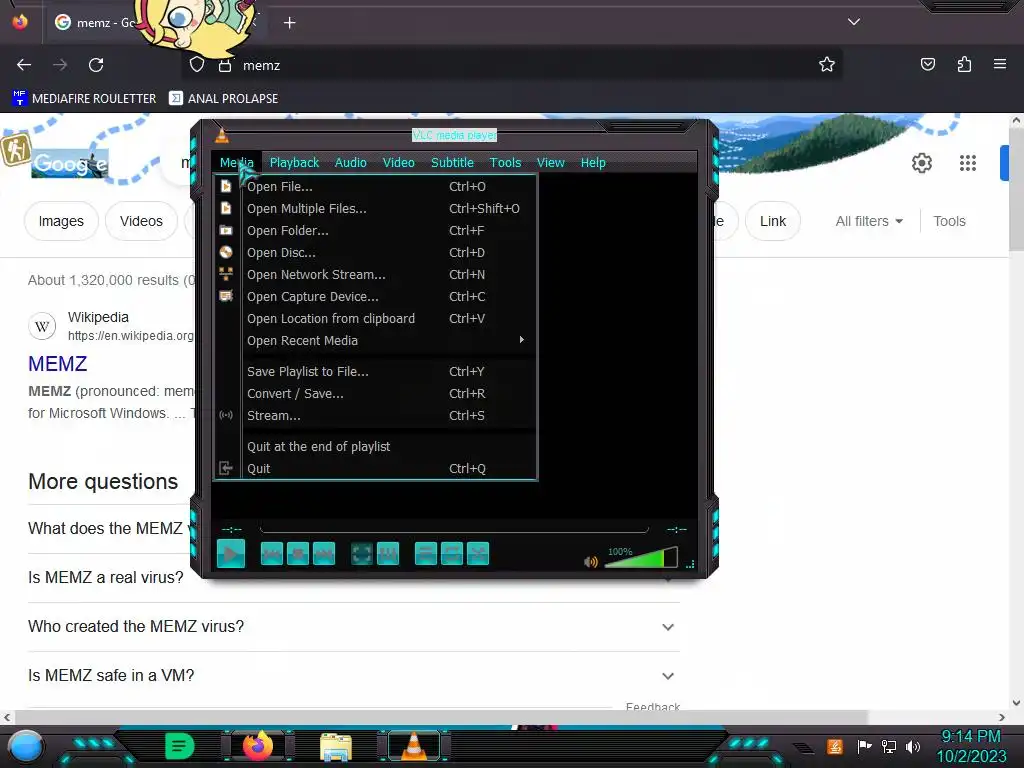
Task: Reload the Firefox page
Action: pos(96,65)
